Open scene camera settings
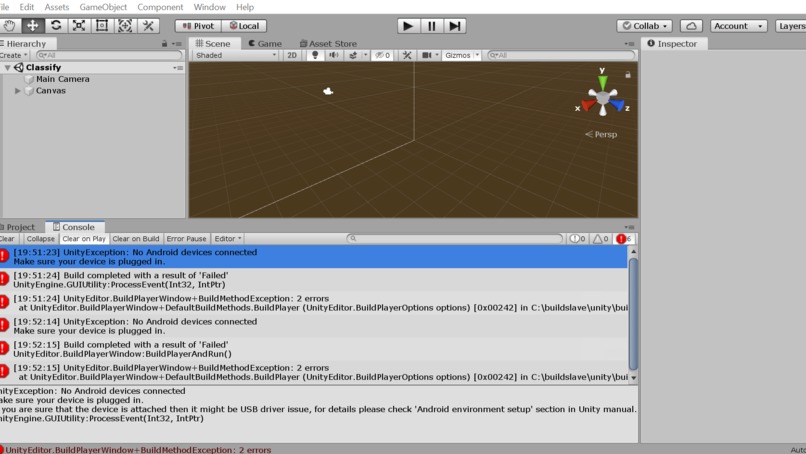 pos(427,55)
